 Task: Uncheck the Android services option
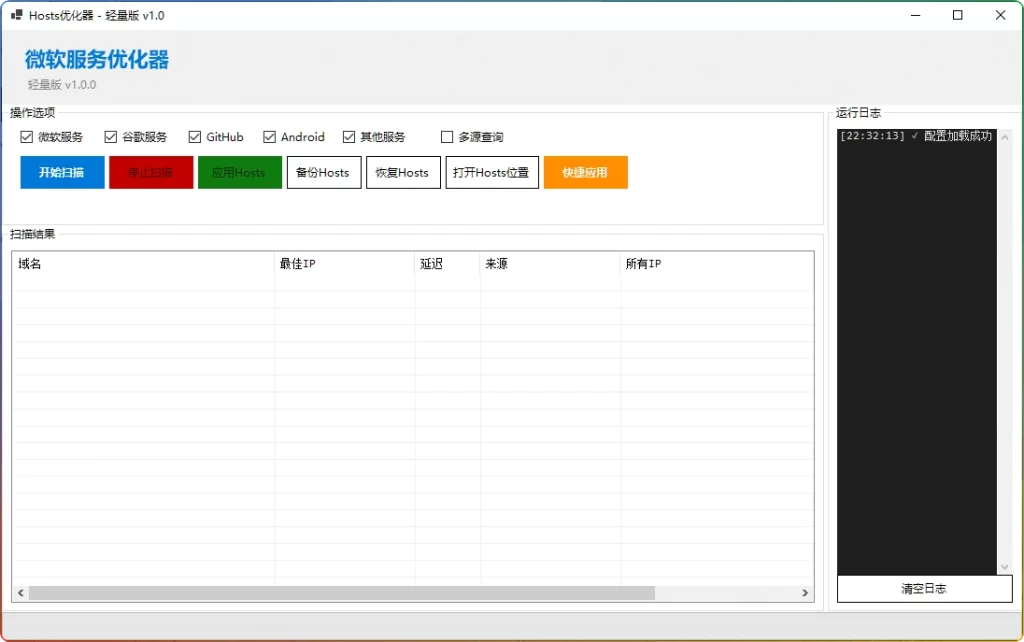pos(269,136)
